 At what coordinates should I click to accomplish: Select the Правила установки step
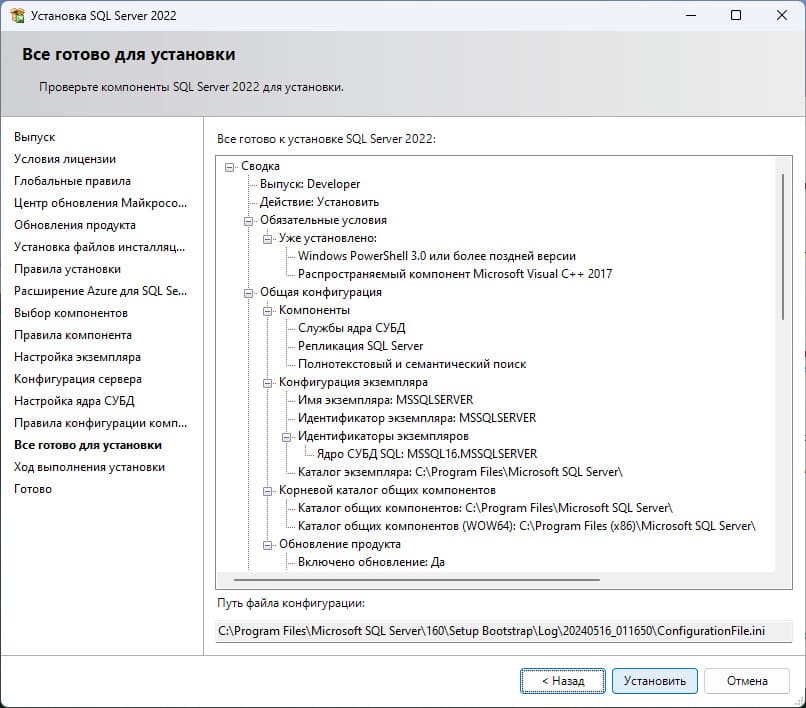pyautogui.click(x=67, y=269)
